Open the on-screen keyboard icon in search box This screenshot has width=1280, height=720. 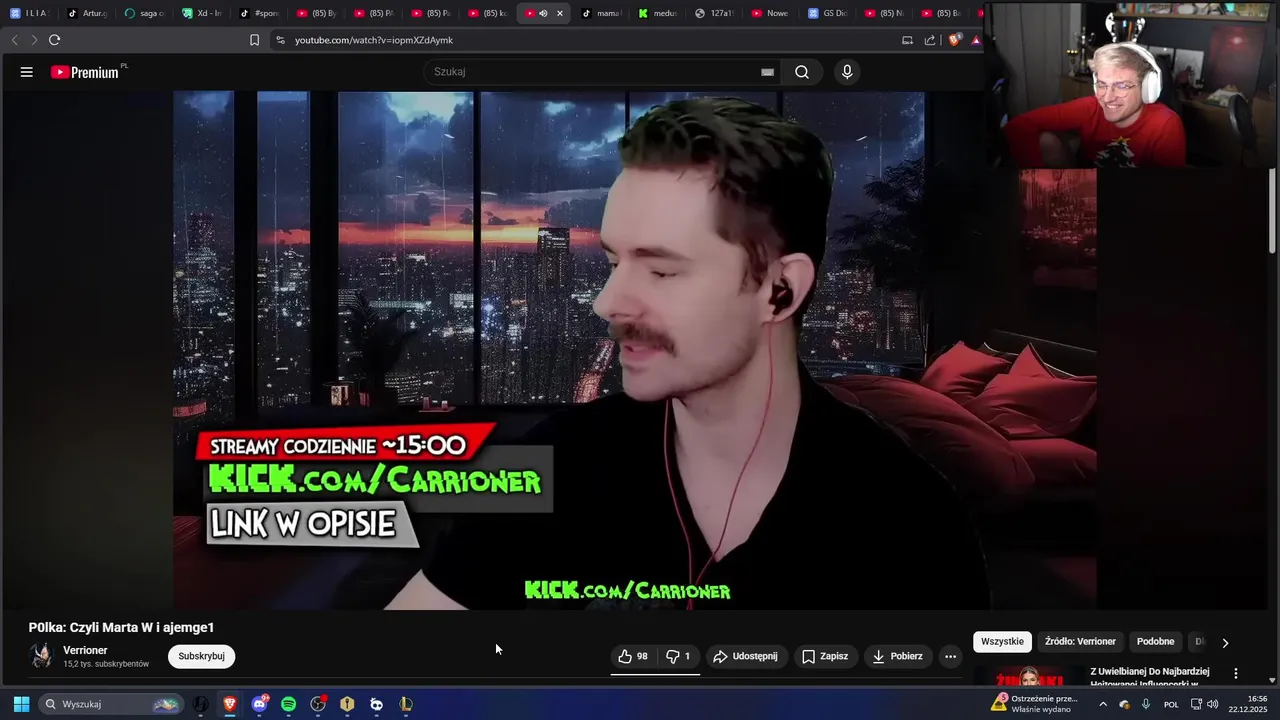click(767, 72)
